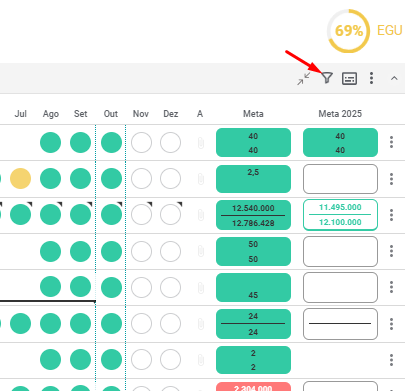Open the toolbar's vertical three-dot menu
Viewport: 415px width, 391px height.
(x=371, y=78)
